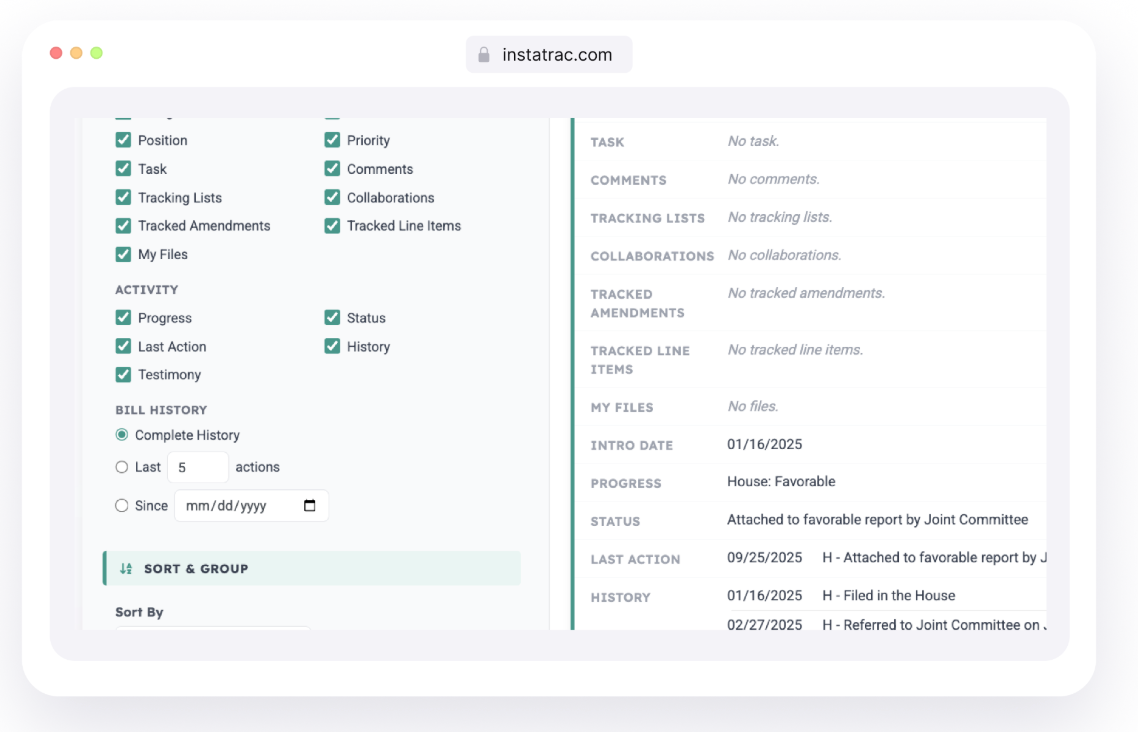Toggle the History checkbox under Activity
This screenshot has width=1138, height=732.
tap(332, 346)
